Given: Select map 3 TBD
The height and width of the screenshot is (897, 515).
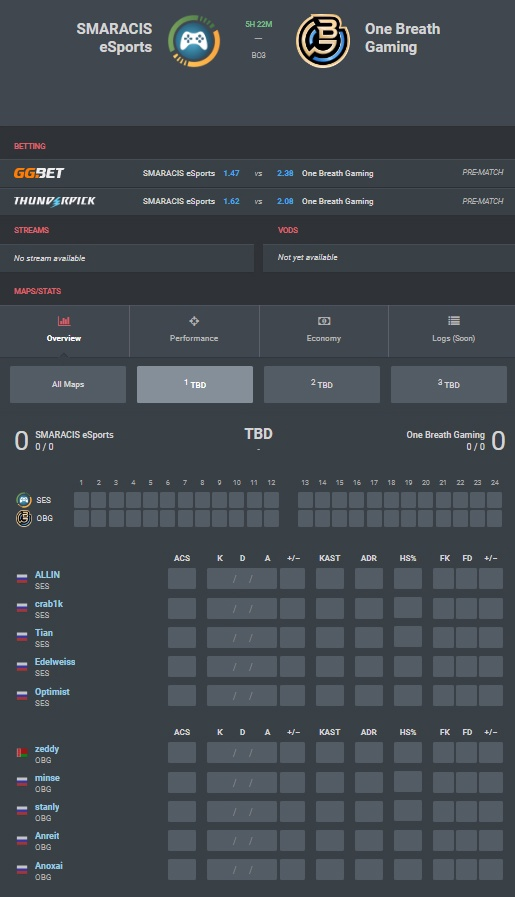Looking at the screenshot, I should click(449, 384).
